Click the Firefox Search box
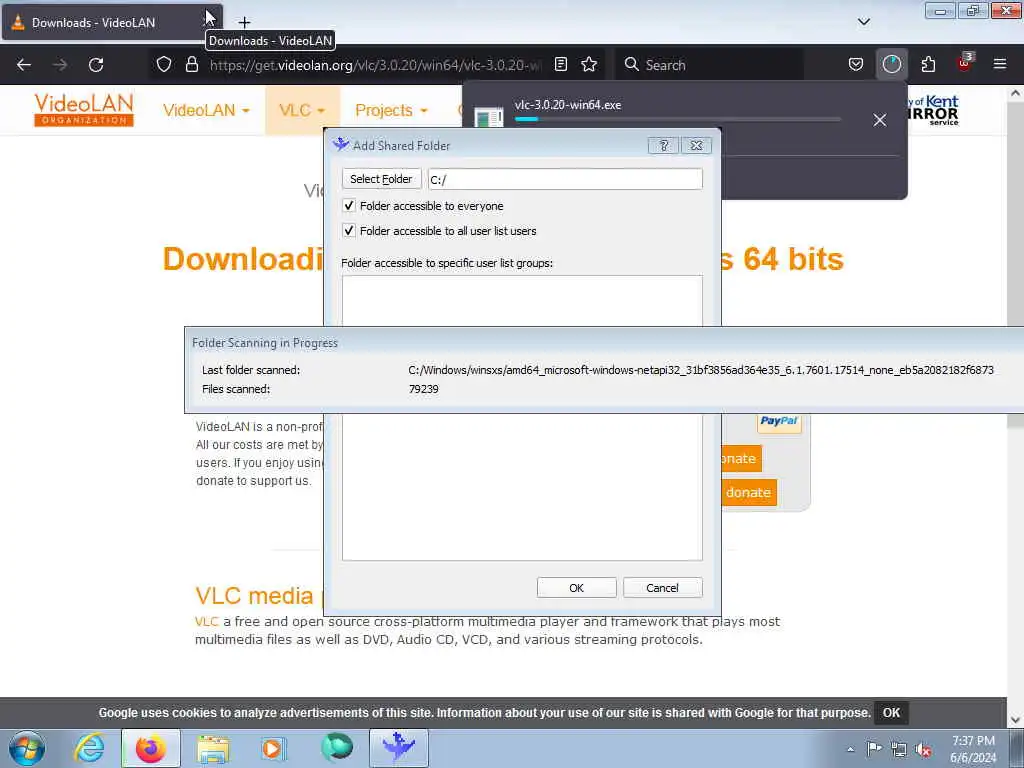The image size is (1024, 768). [709, 65]
